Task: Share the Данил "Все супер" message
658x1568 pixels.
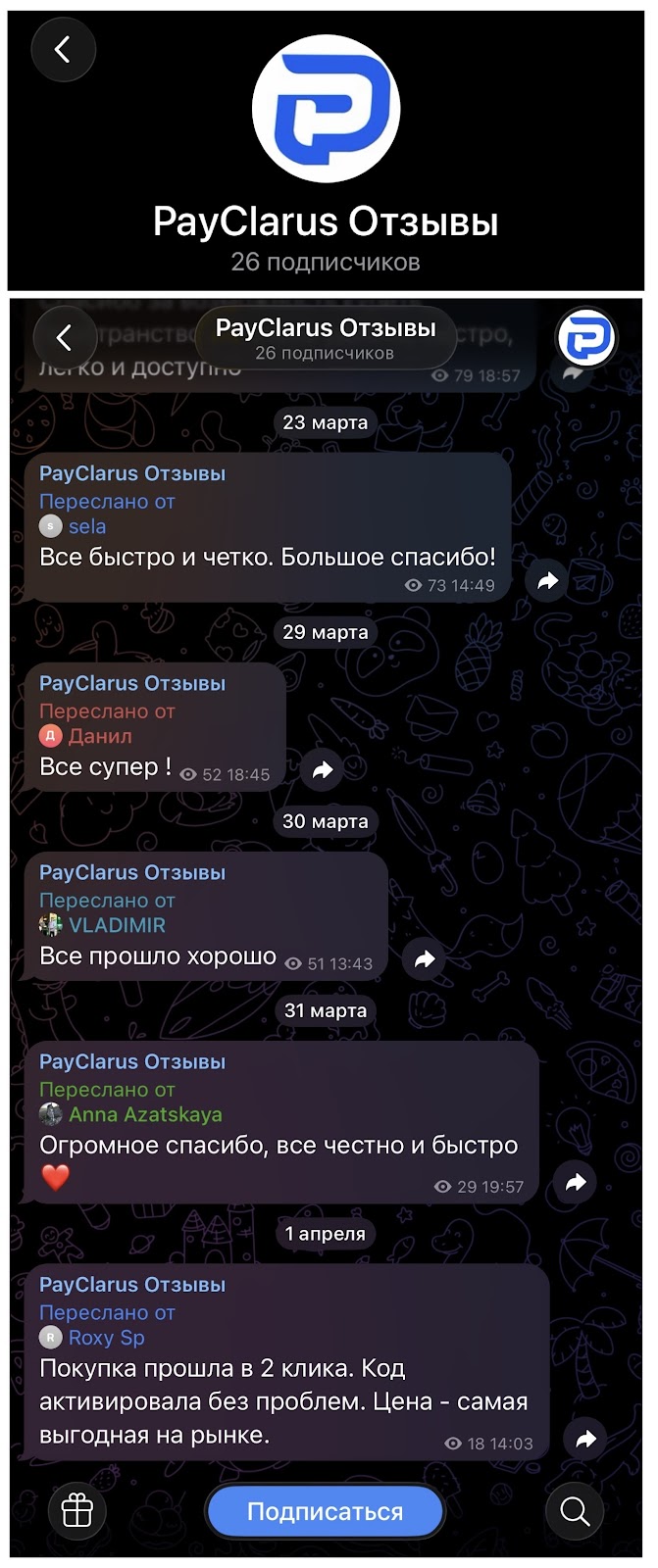Action: point(322,771)
